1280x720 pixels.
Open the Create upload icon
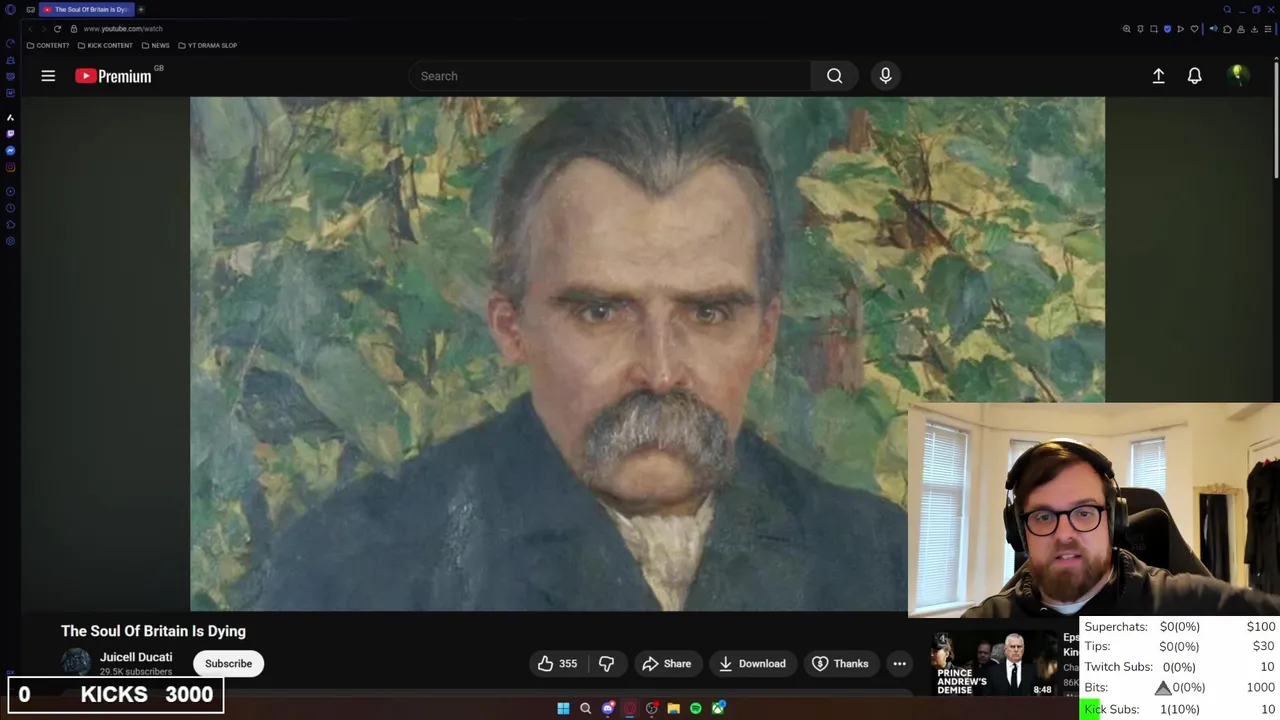tap(1158, 76)
